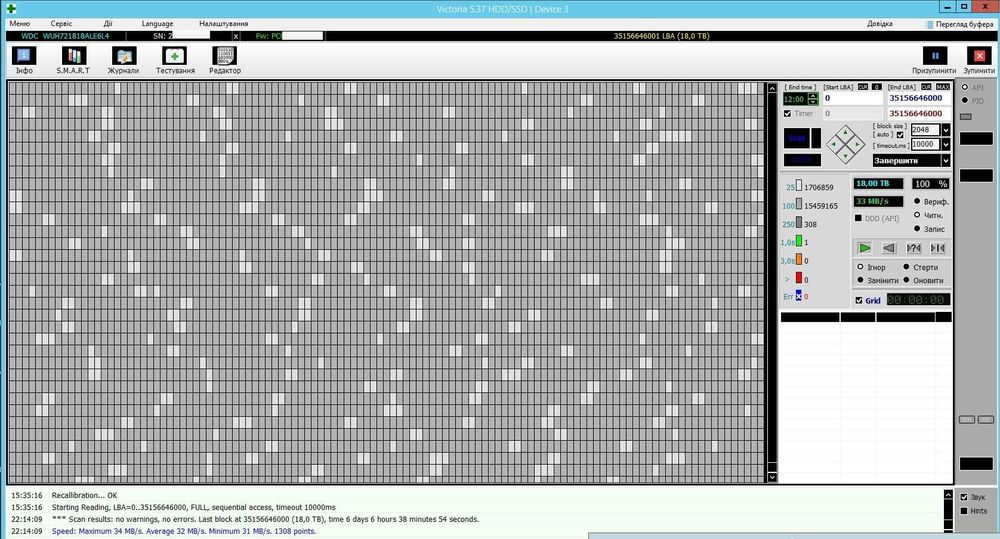This screenshot has height=539, width=1000.
Task: Open the block size 2048 dropdown
Action: [946, 129]
